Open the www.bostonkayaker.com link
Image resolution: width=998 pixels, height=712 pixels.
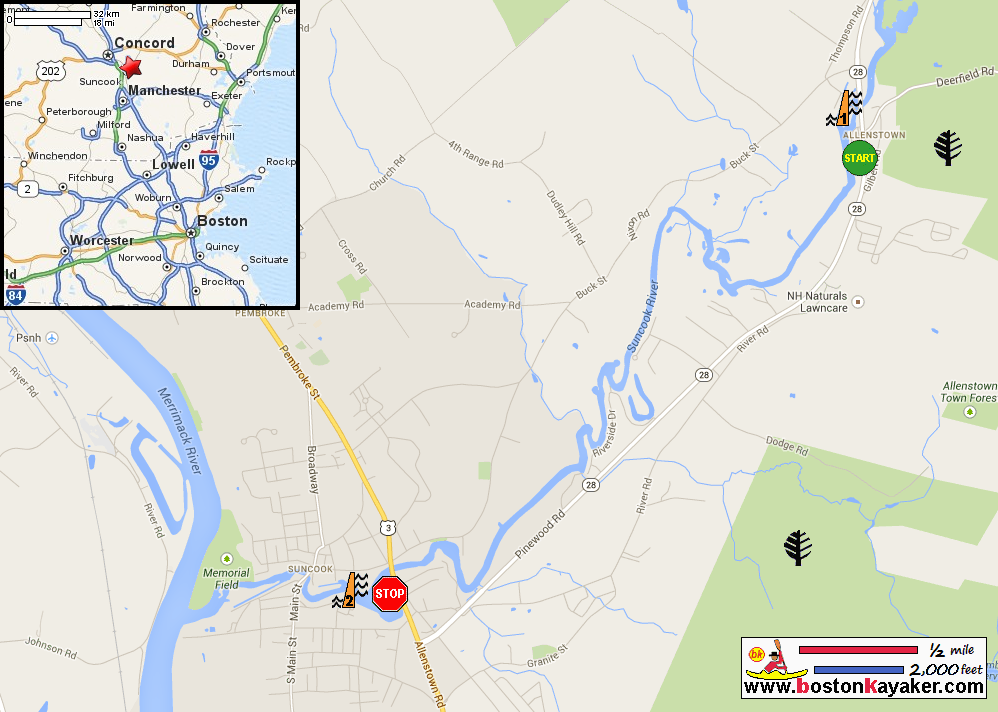click(x=864, y=687)
